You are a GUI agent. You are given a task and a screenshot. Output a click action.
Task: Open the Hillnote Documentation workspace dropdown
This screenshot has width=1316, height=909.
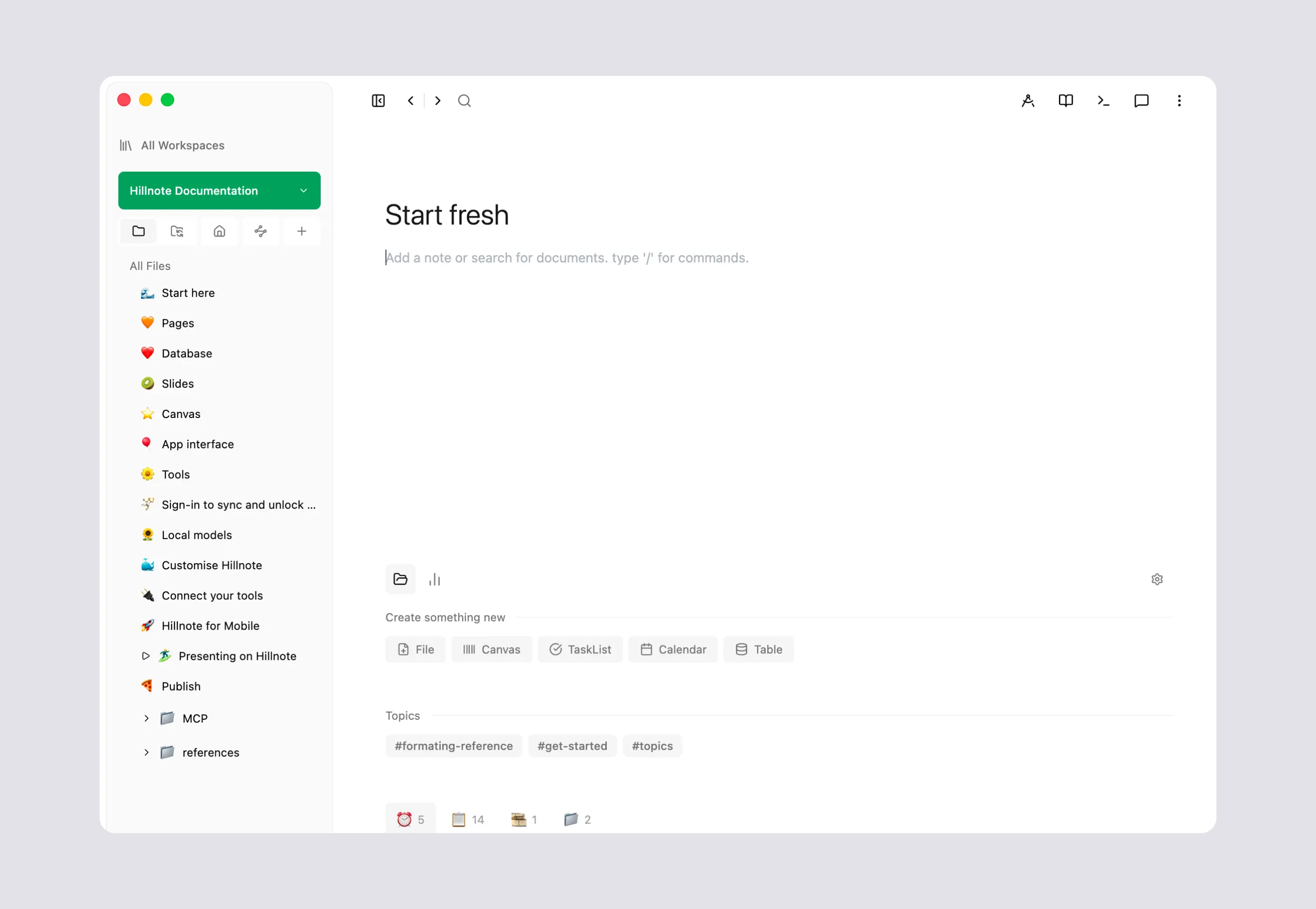219,190
